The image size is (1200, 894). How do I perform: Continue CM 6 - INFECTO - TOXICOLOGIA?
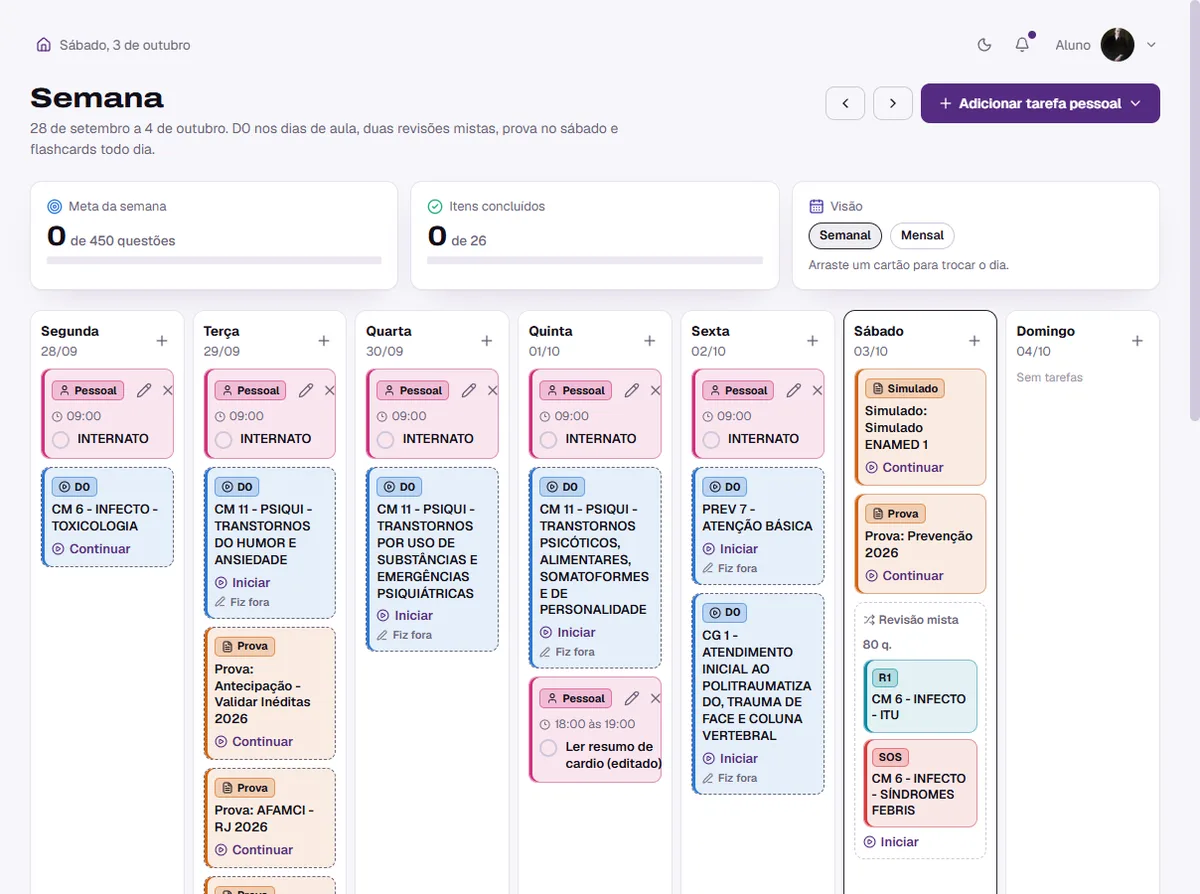click(91, 549)
